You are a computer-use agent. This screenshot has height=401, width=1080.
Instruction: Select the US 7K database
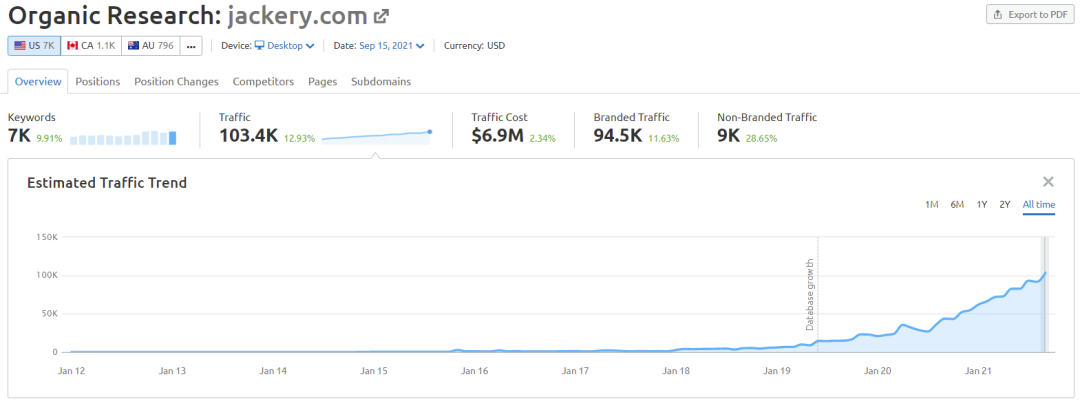click(x=34, y=46)
